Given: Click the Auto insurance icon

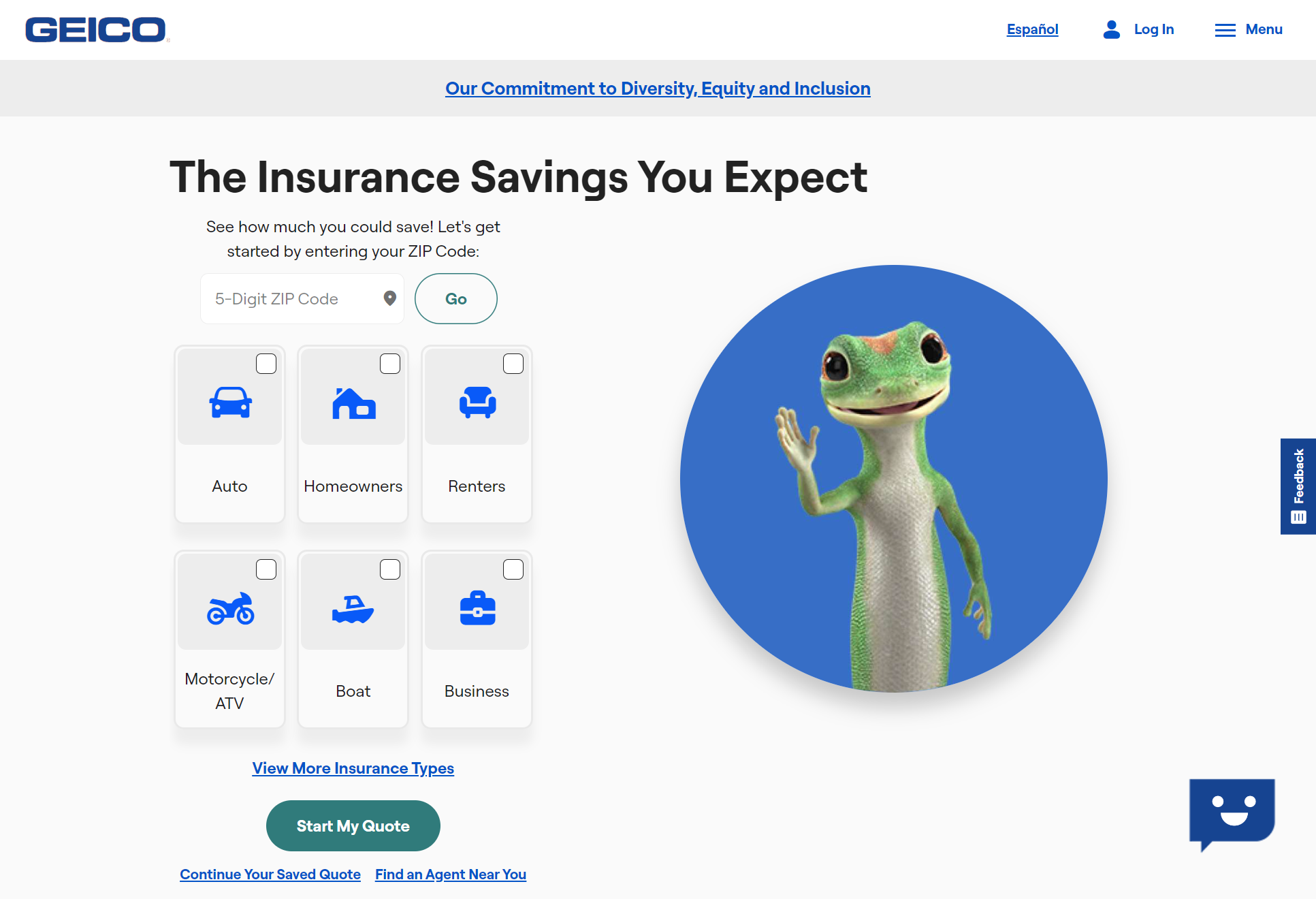Looking at the screenshot, I should (x=230, y=401).
